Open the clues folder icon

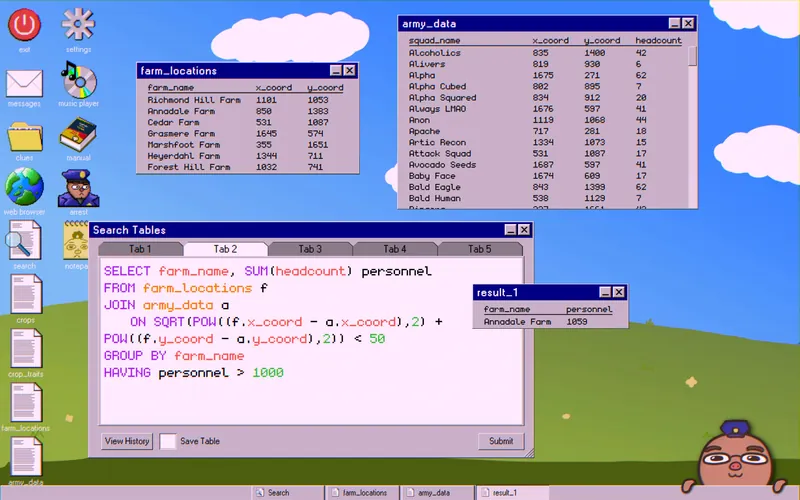pyautogui.click(x=24, y=137)
